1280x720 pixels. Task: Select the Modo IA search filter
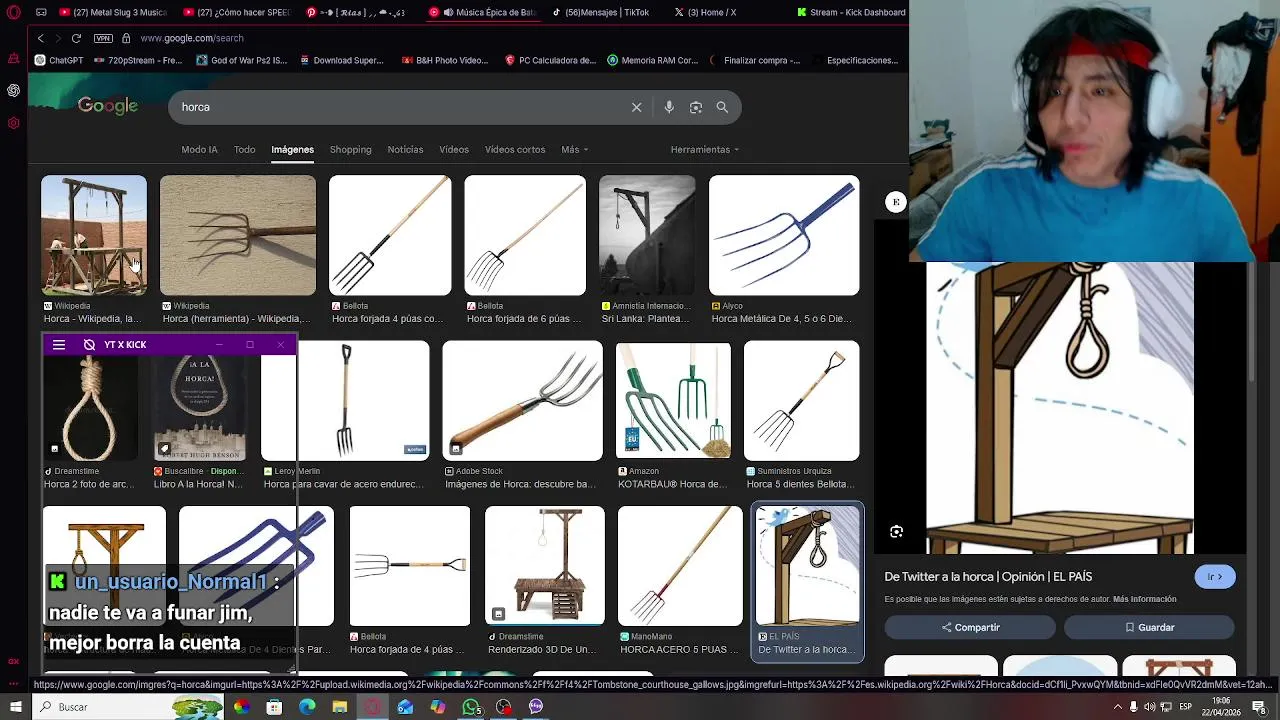point(199,149)
